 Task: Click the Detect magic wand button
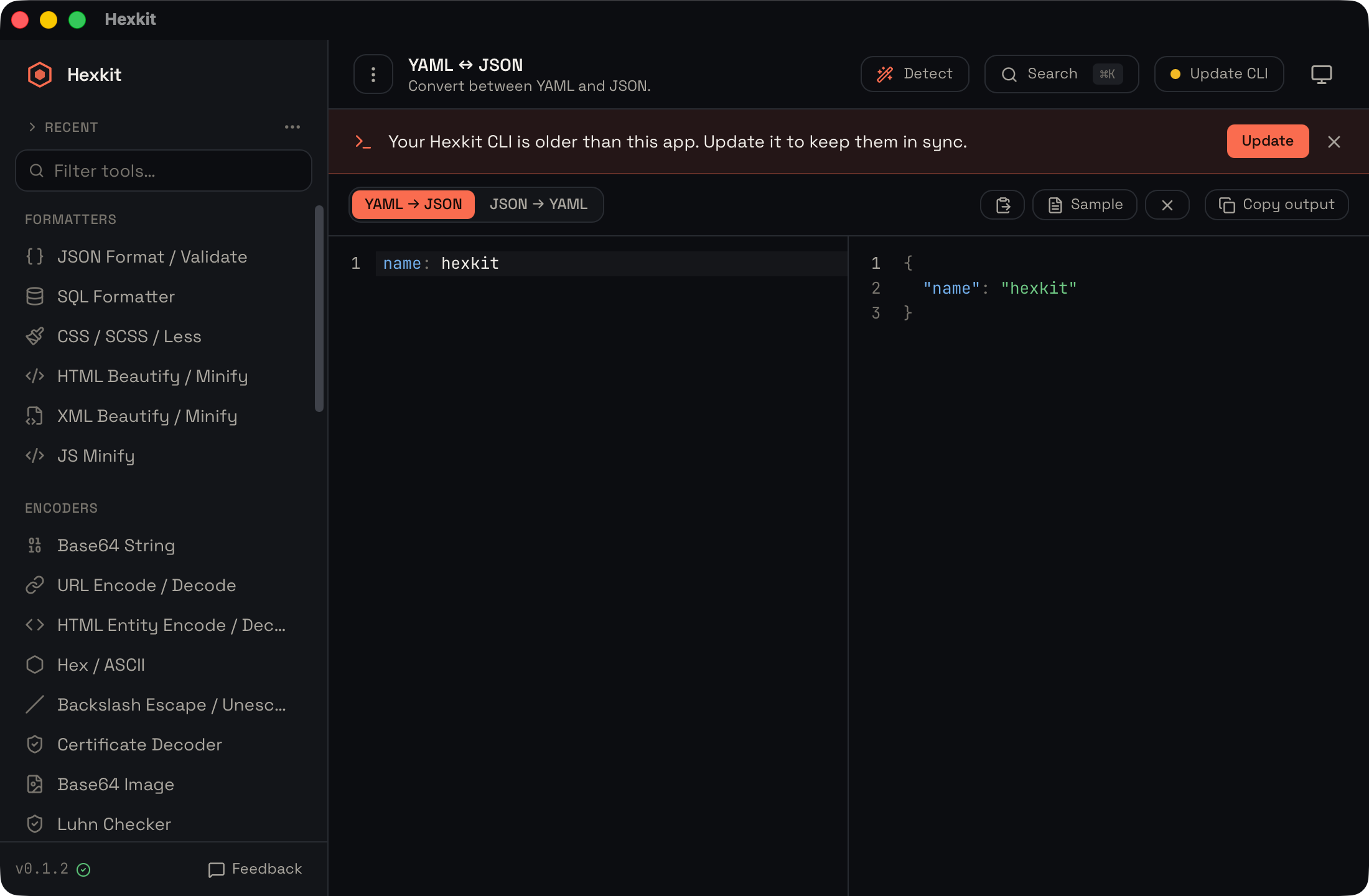(915, 74)
